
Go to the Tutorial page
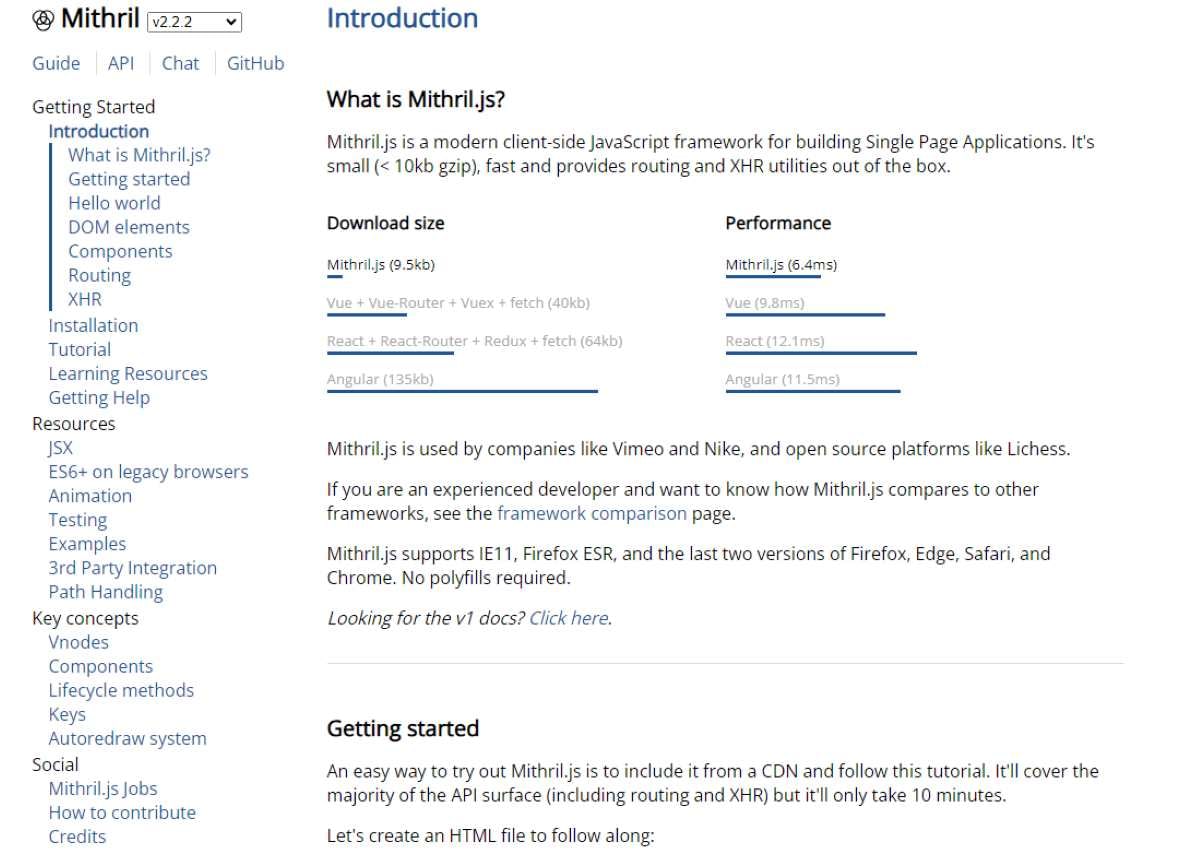(x=79, y=349)
